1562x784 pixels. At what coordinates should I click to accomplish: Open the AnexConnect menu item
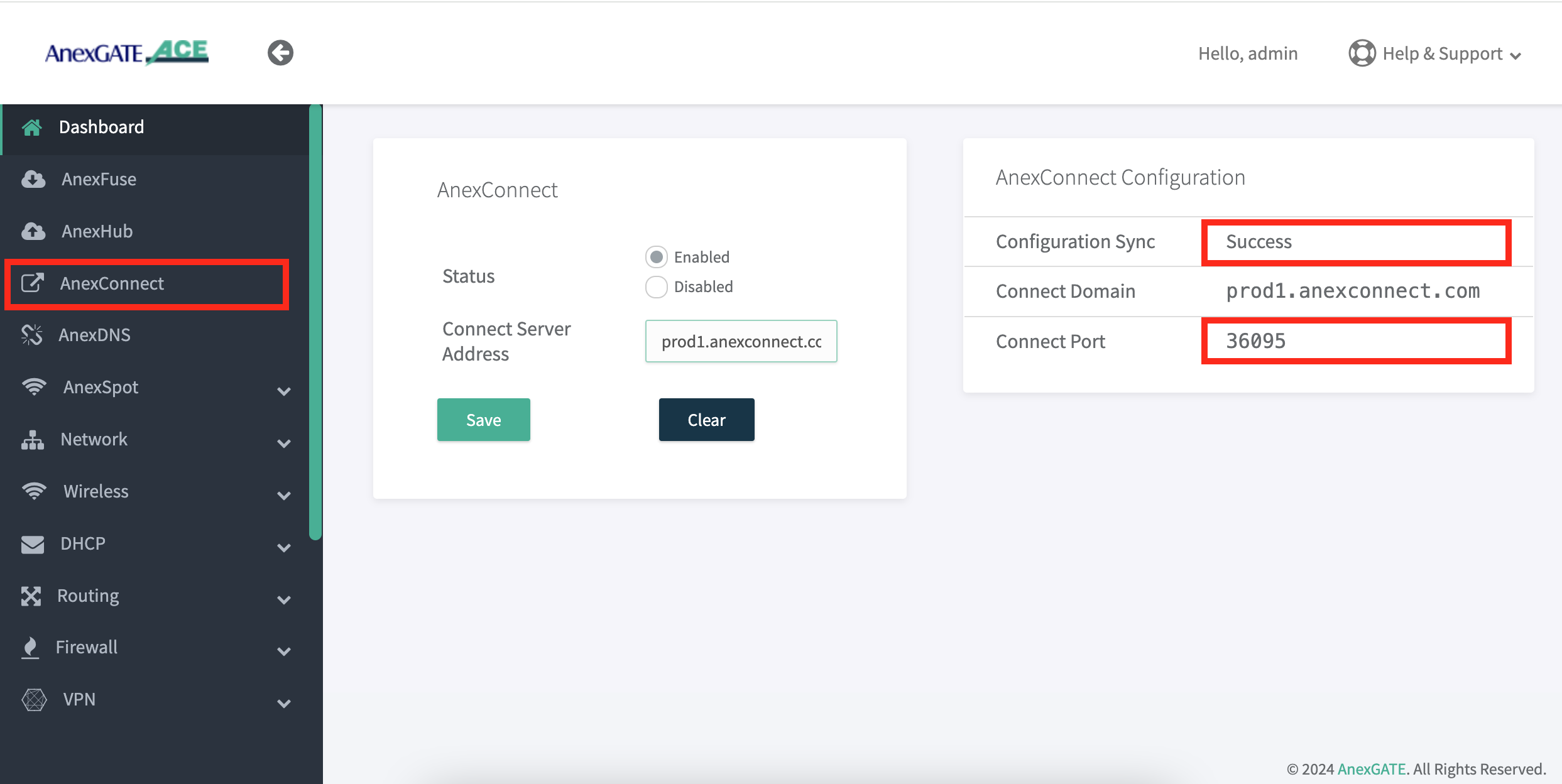pos(112,284)
